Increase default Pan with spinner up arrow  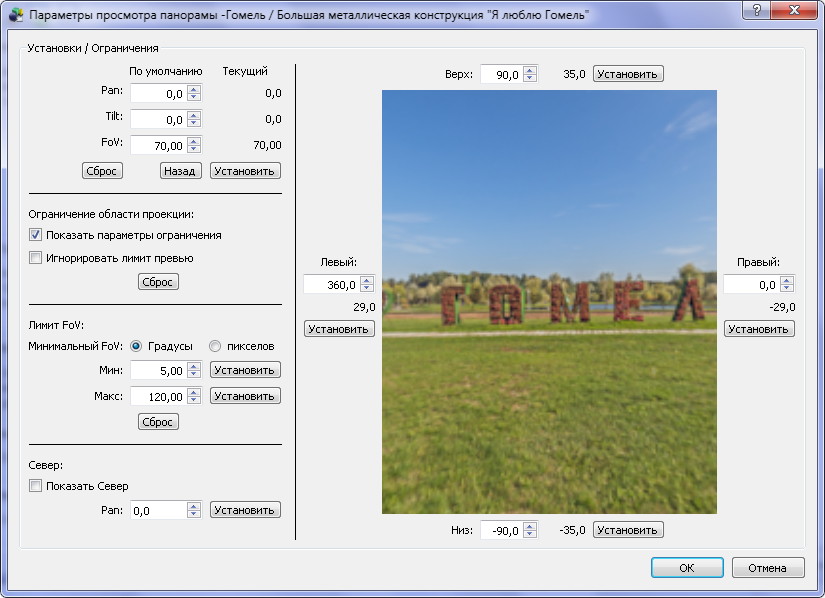pos(194,89)
